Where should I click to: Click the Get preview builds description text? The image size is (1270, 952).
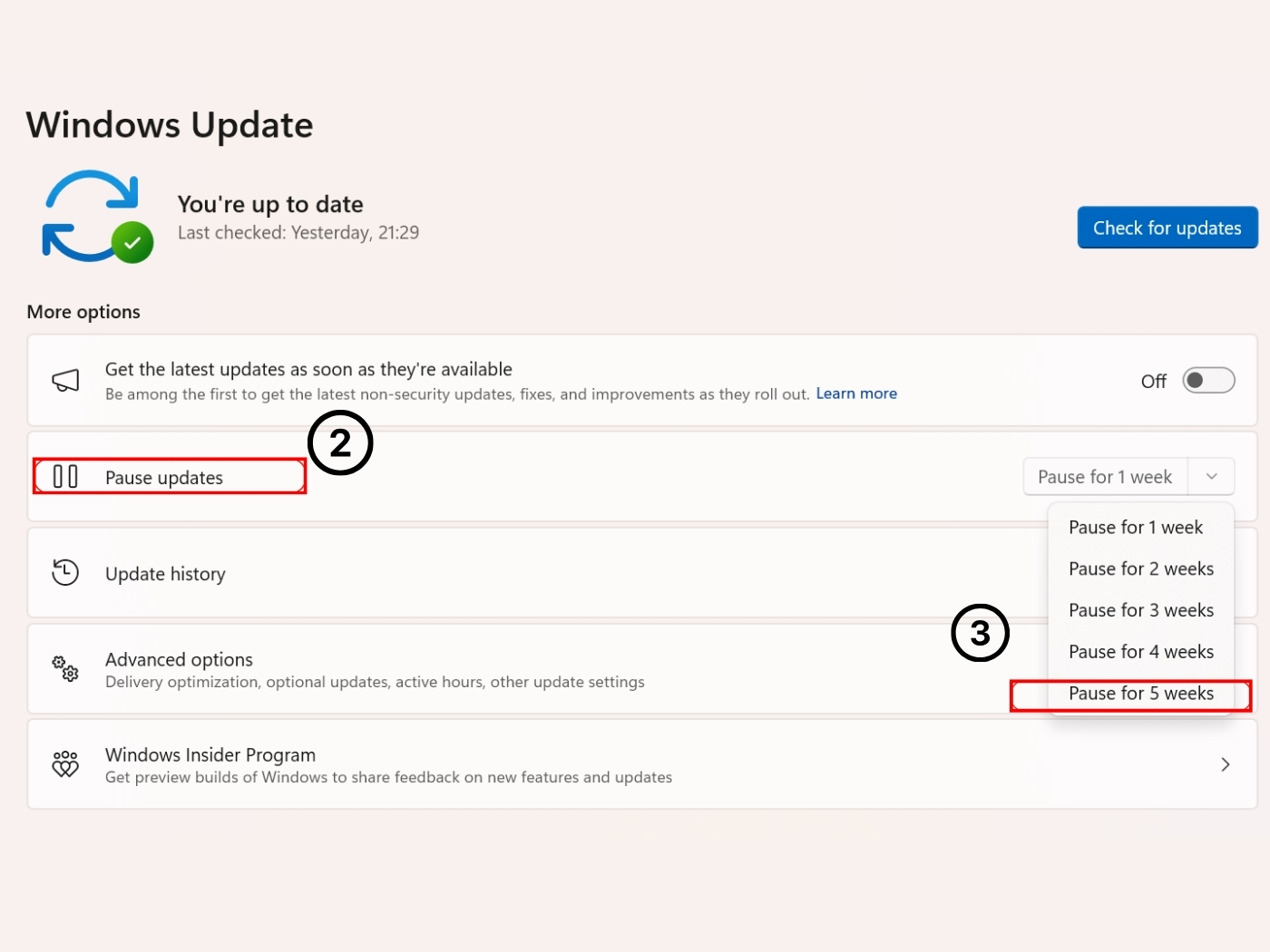388,777
